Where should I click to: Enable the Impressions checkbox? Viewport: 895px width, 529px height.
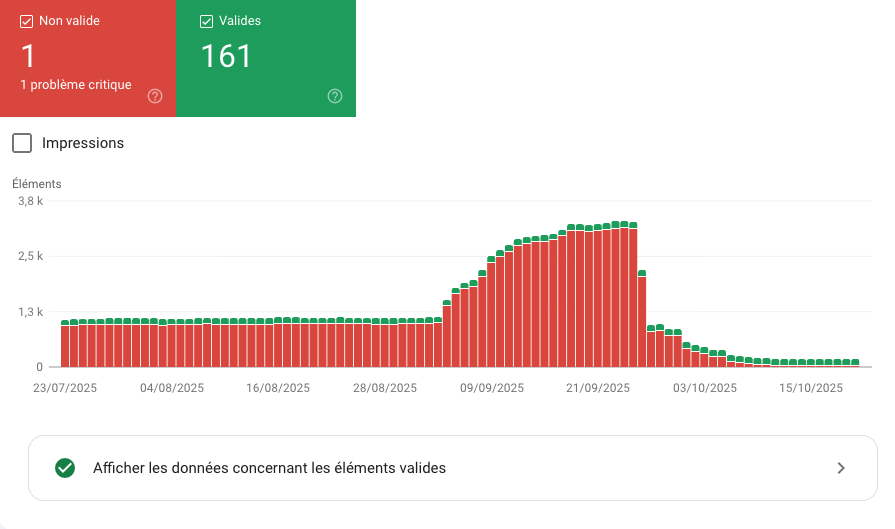[x=22, y=143]
